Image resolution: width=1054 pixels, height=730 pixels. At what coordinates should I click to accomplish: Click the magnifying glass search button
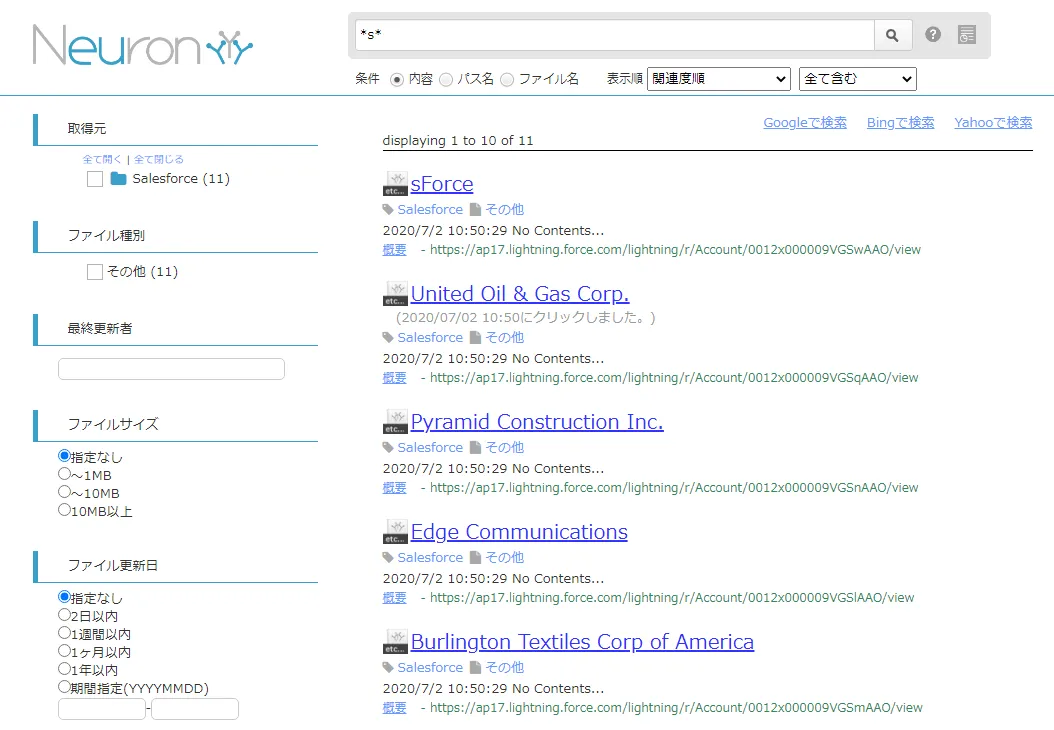tap(893, 35)
